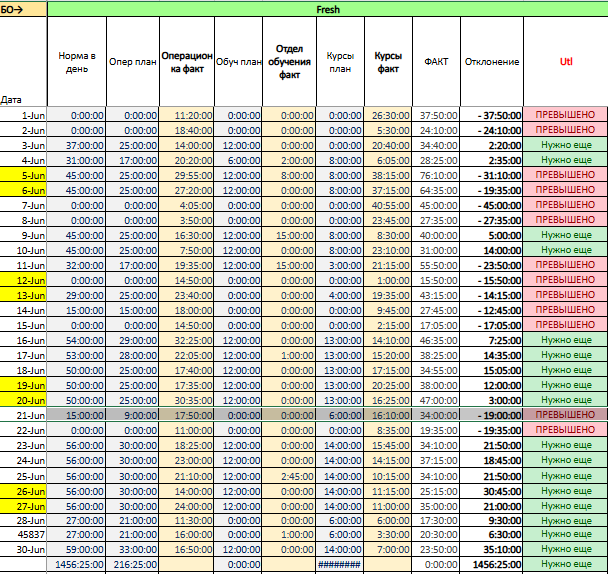Select the yellow 19-Jun date cell
Screen dimensions: 608x574
point(23,386)
